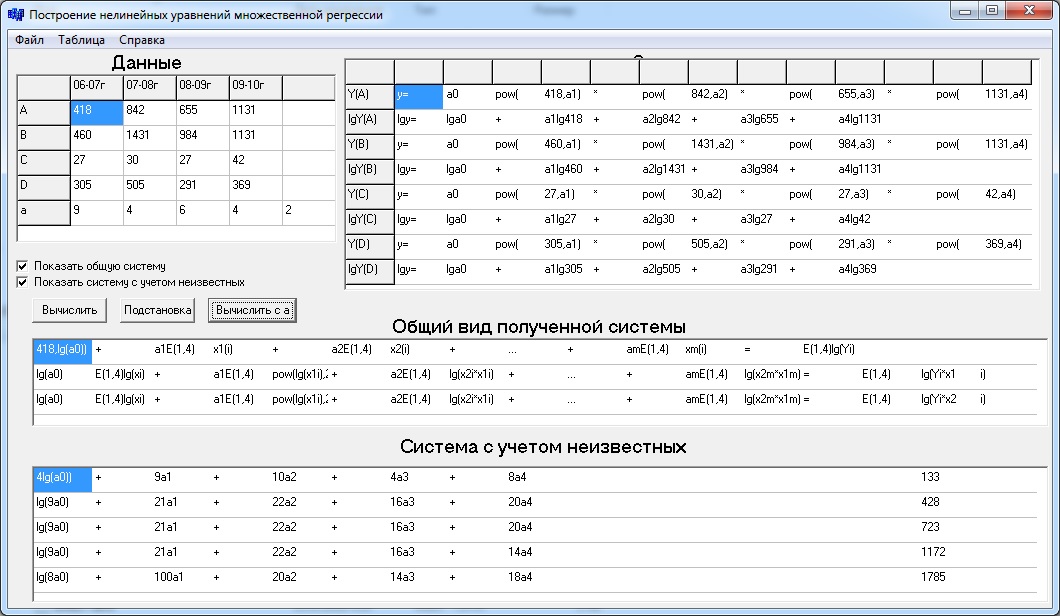1060x616 pixels.
Task: Select cell '1431,a2)' in Y(B) row
Action: tap(713, 147)
